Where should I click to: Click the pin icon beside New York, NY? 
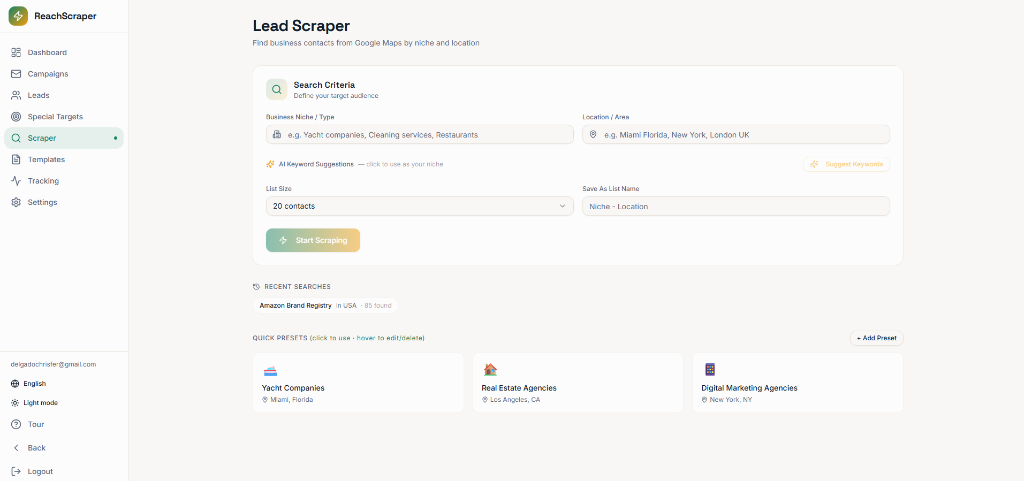[x=705, y=399]
